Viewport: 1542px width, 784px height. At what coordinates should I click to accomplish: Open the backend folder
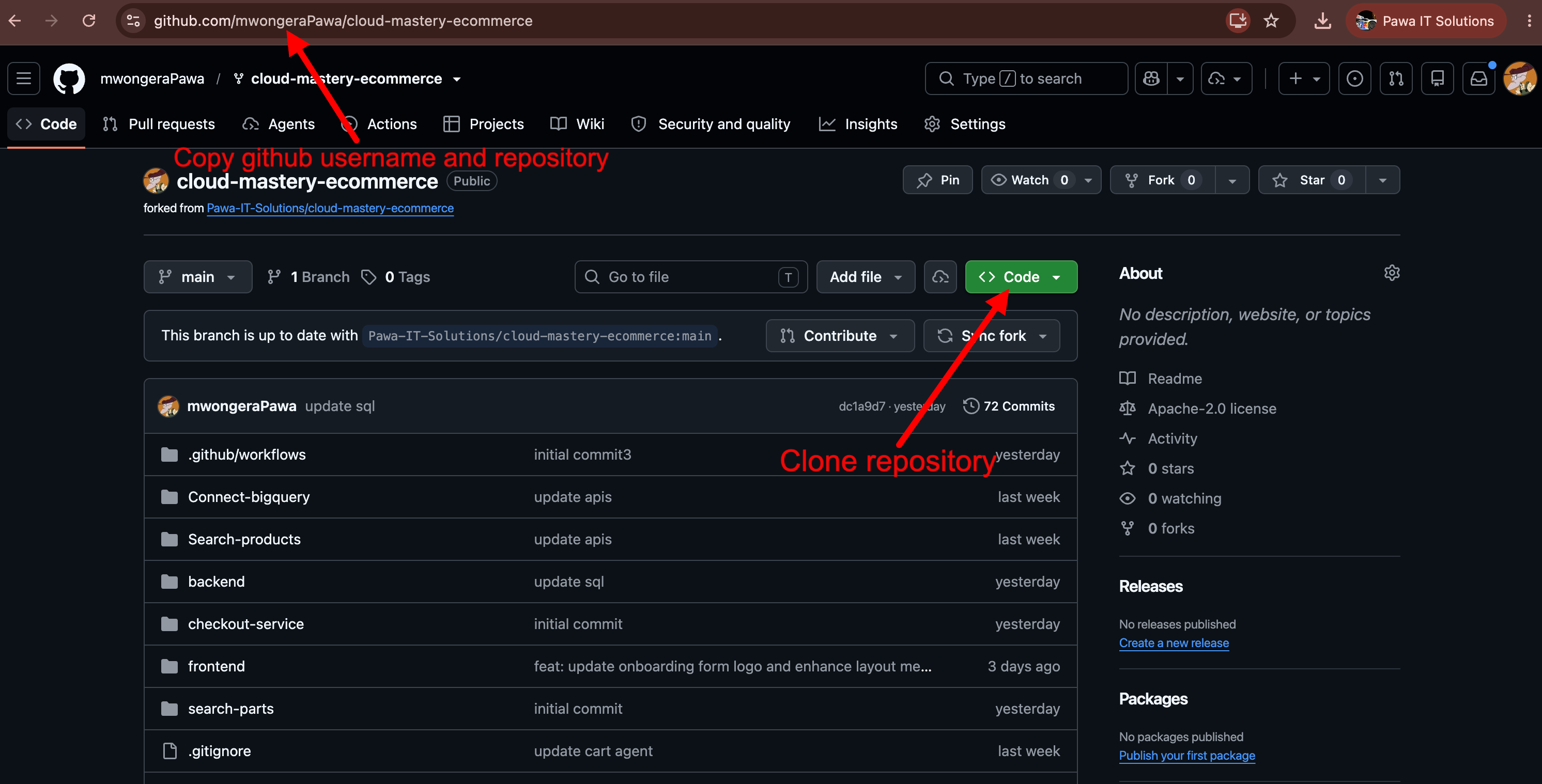pos(216,582)
